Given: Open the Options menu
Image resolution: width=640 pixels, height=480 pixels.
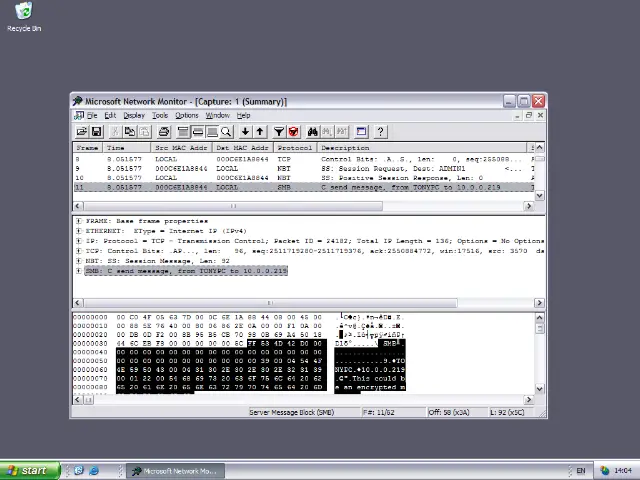Looking at the screenshot, I should [x=187, y=116].
